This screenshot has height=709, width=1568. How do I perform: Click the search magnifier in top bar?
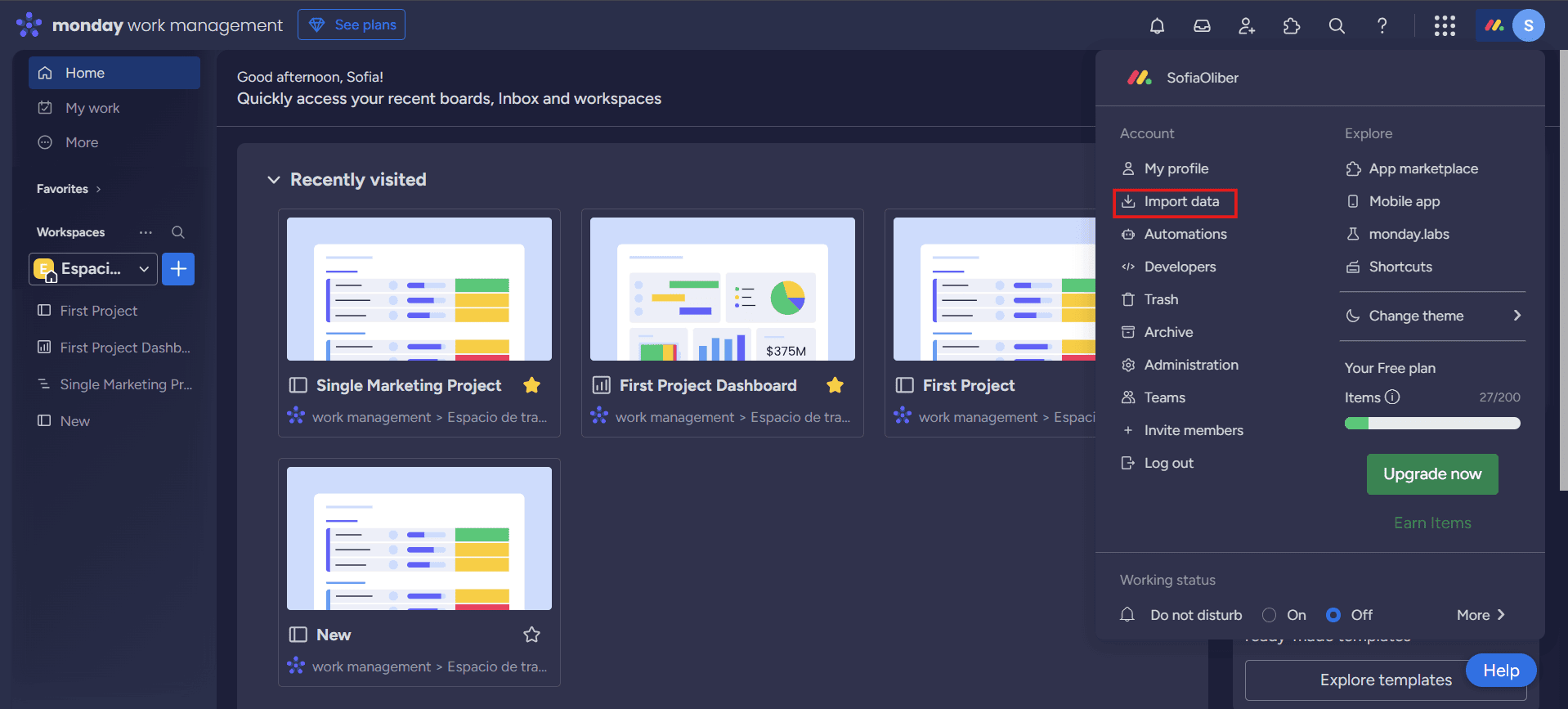1337,26
